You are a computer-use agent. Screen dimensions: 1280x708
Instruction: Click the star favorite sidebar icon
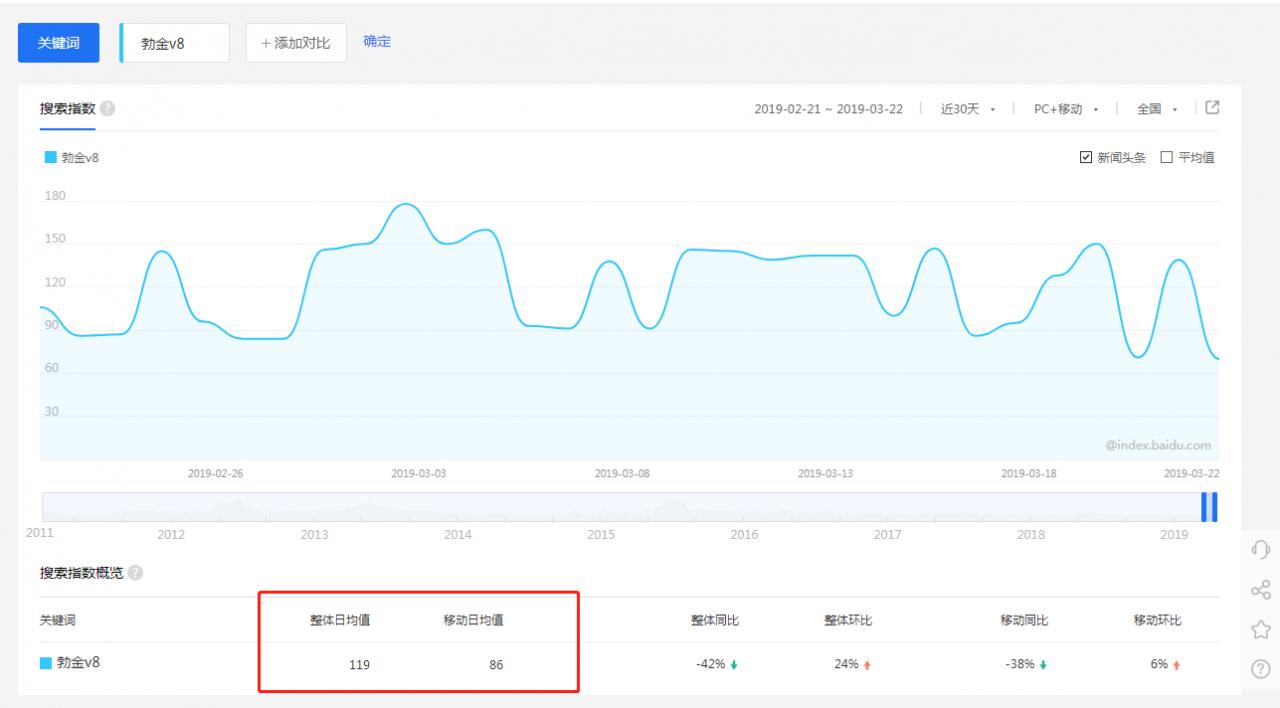click(1261, 629)
